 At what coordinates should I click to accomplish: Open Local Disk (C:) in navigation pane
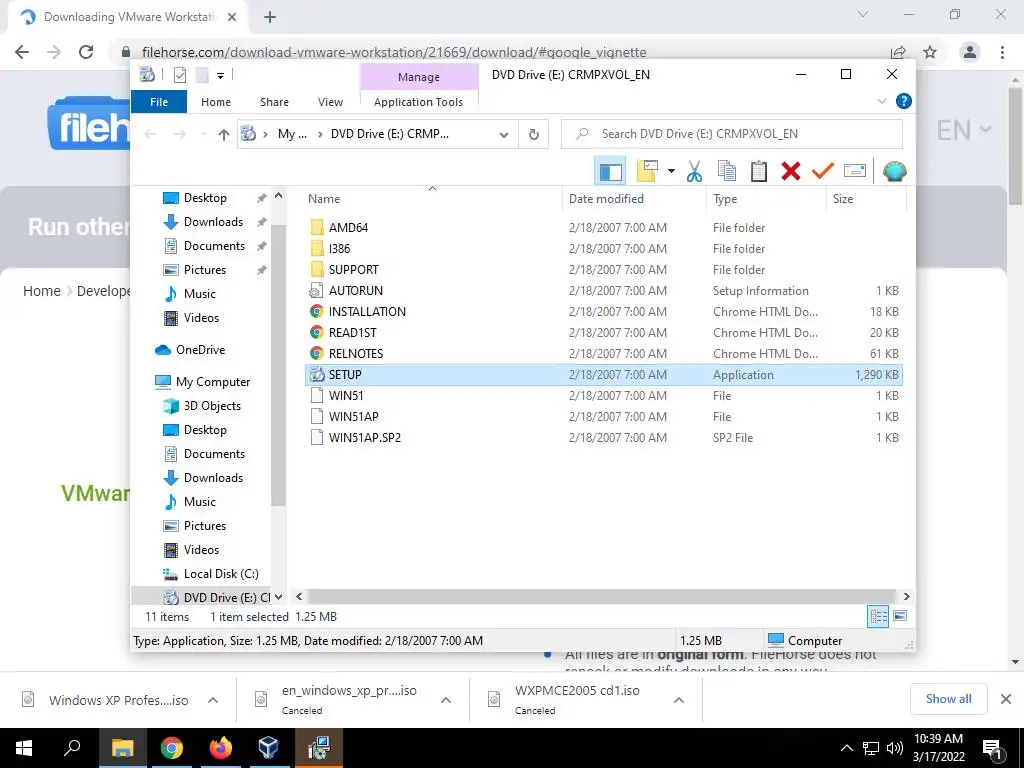point(221,573)
